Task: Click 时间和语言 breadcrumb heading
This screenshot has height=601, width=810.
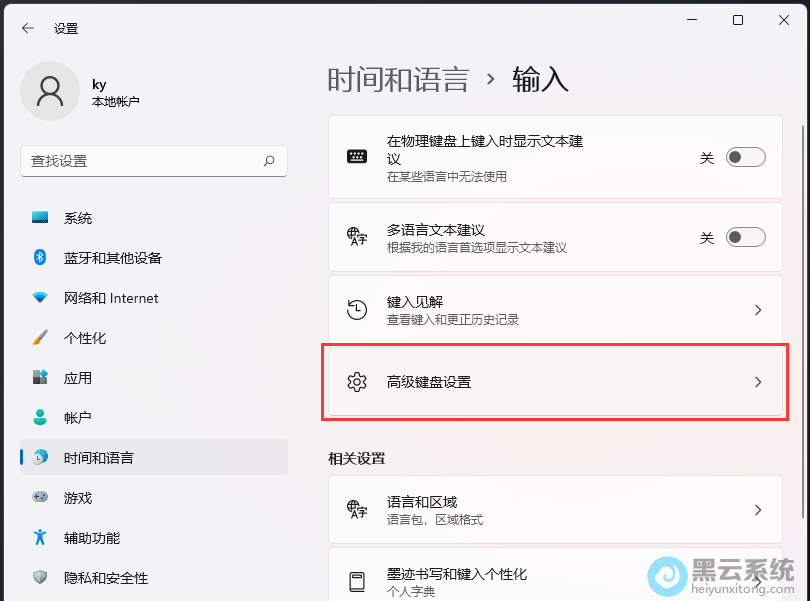Action: pos(398,80)
